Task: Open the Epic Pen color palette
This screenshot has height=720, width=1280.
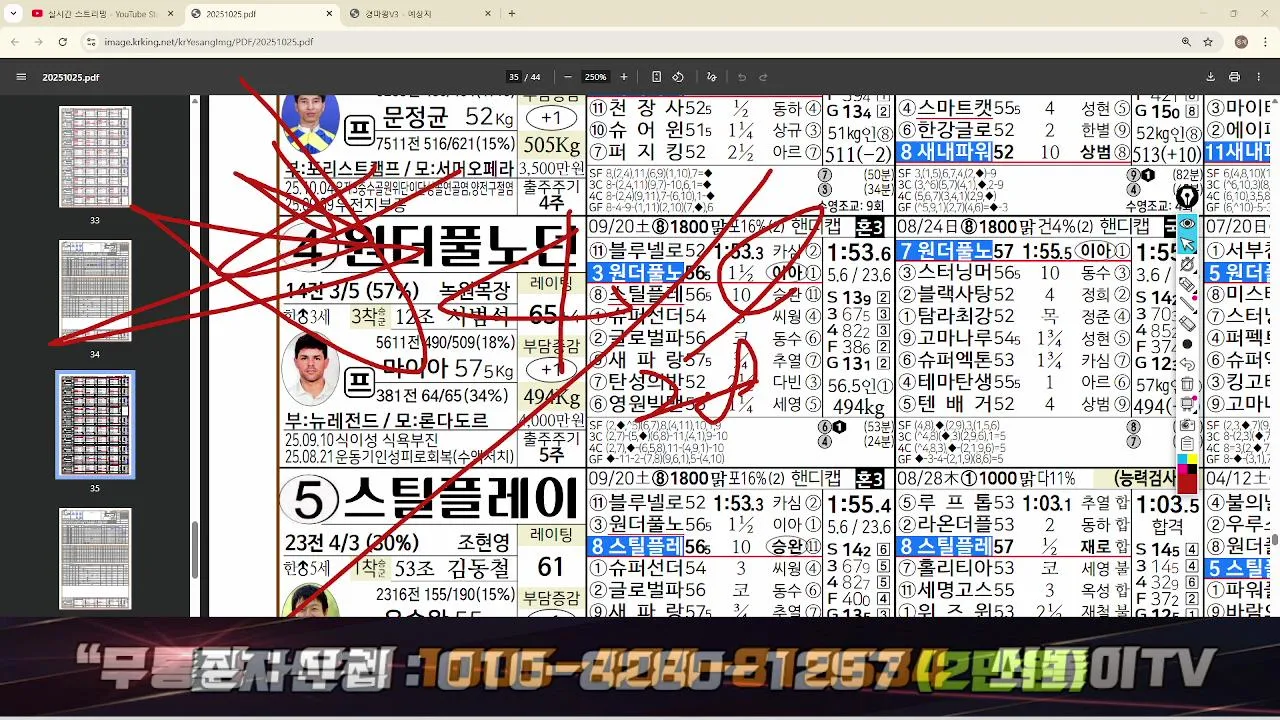Action: point(1187,463)
